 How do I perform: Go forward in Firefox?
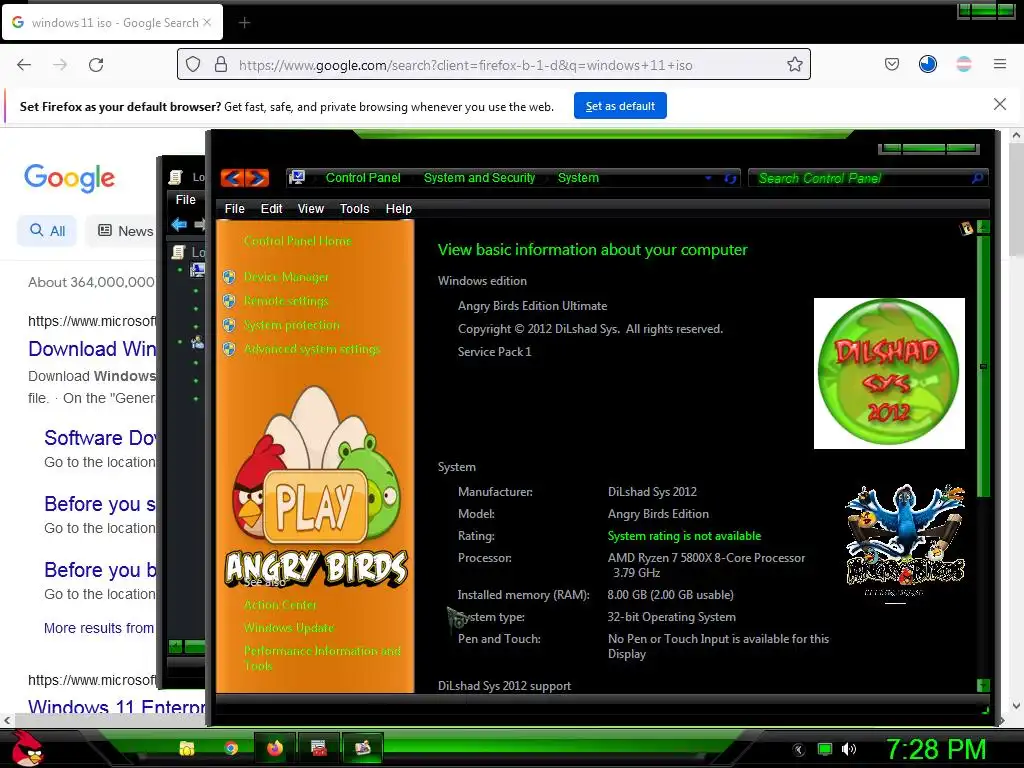[x=60, y=65]
